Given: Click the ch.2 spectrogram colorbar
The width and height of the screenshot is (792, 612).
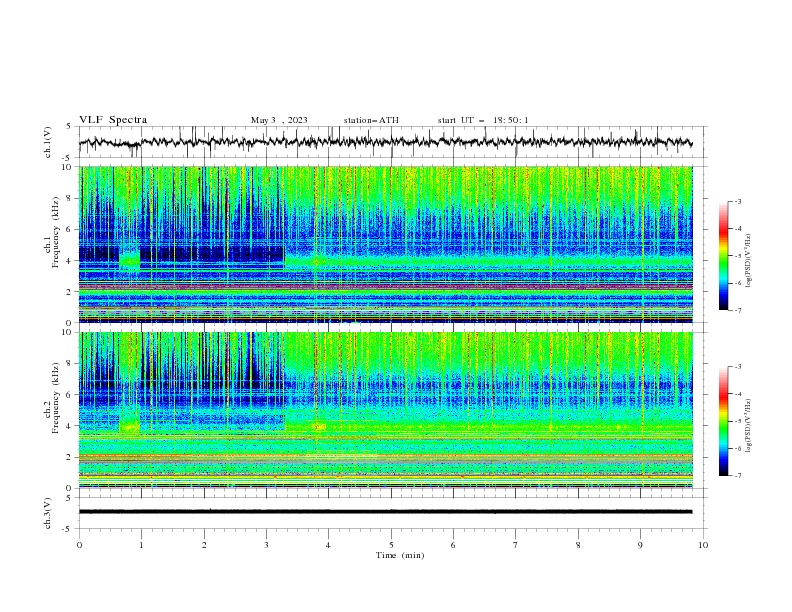Looking at the screenshot, I should [723, 421].
